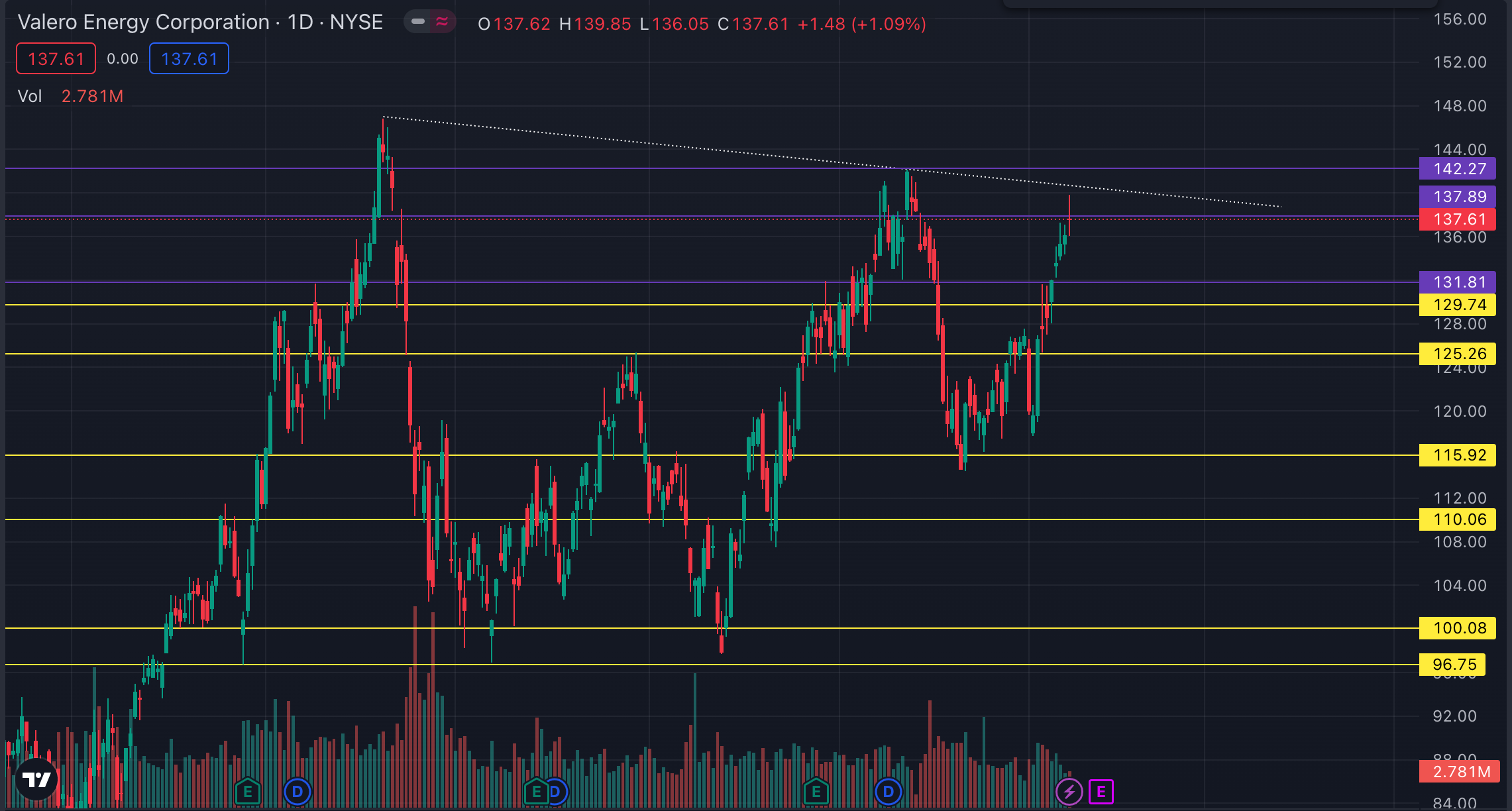
Task: Open the D marker overlapping a green E marker
Action: (x=557, y=791)
